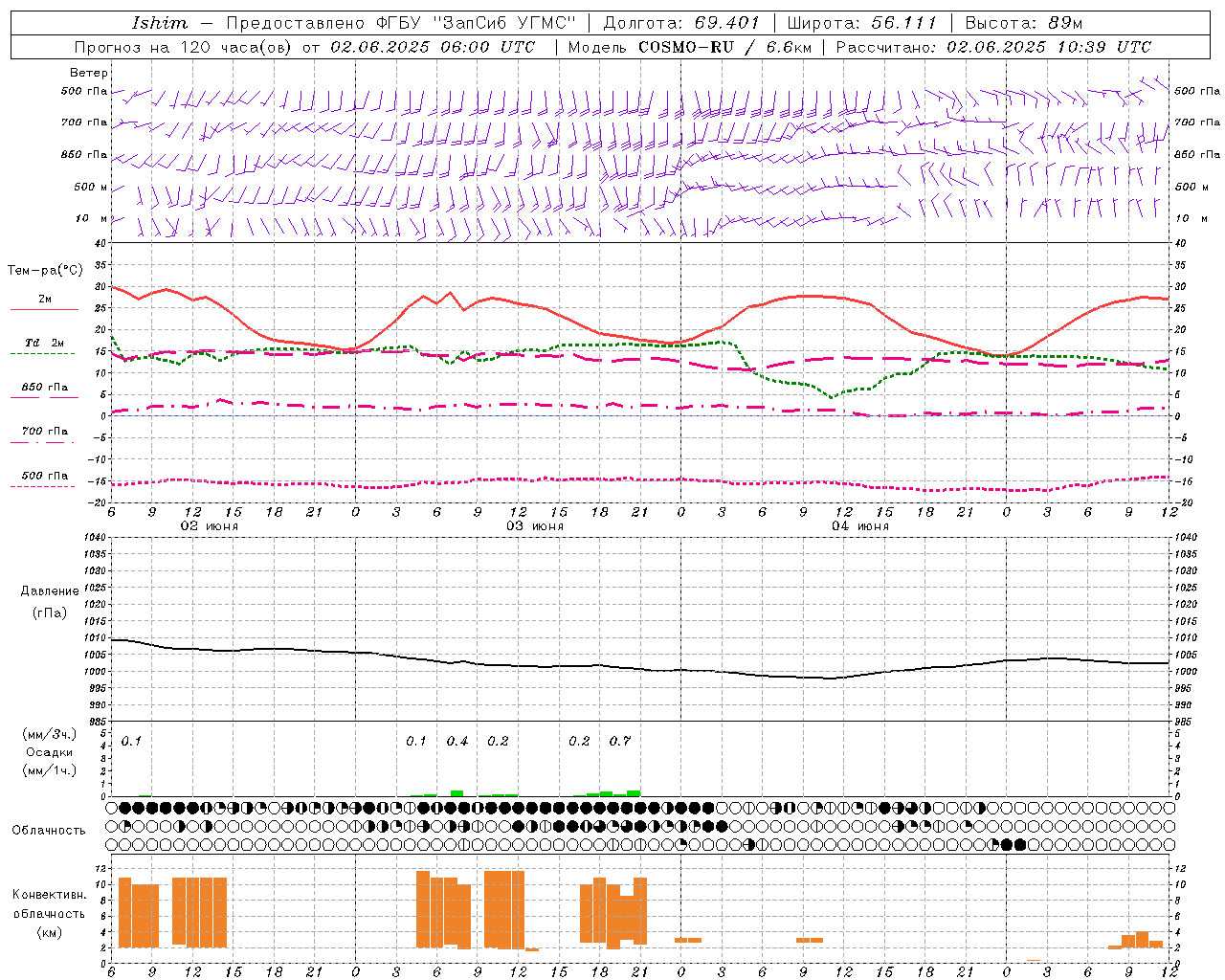Click the '04 июня' date label
Viewport: 1225px width, 980px height.
pos(860,526)
